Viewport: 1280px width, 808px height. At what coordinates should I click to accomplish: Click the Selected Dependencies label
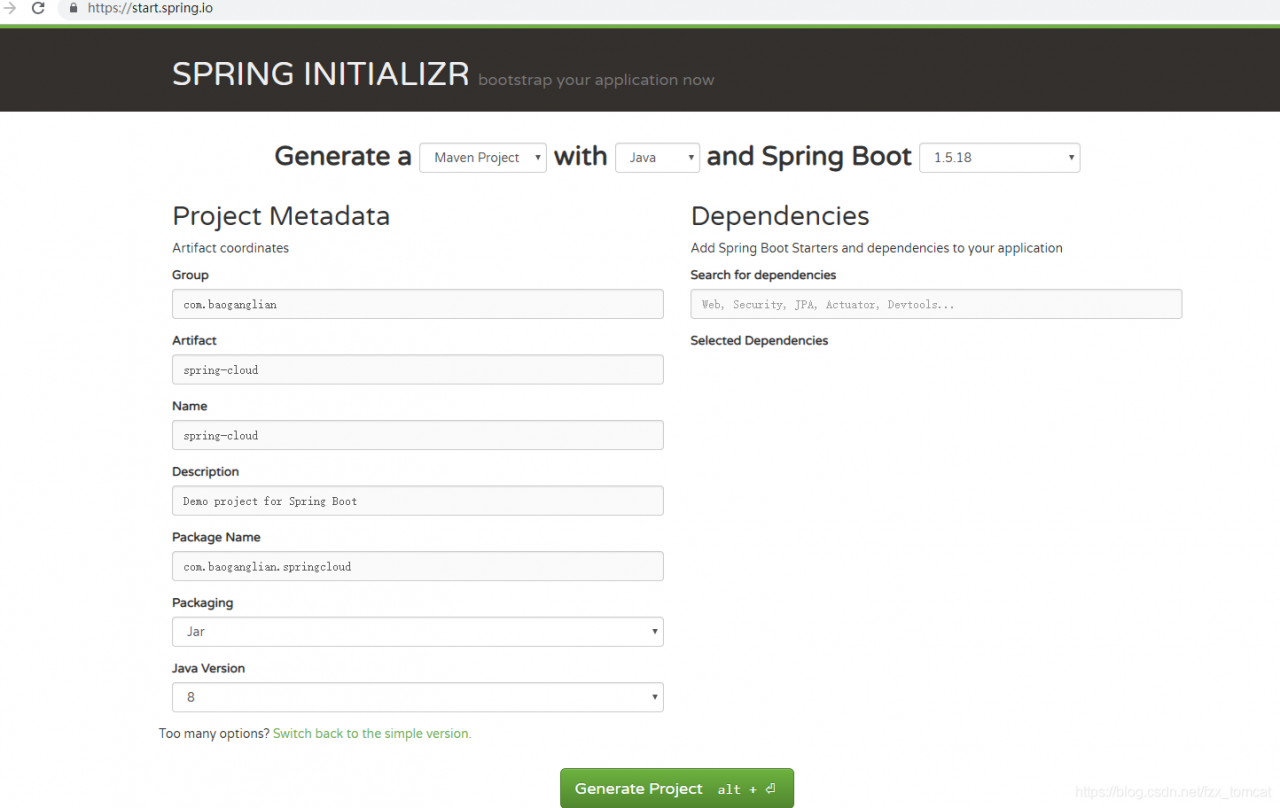759,340
